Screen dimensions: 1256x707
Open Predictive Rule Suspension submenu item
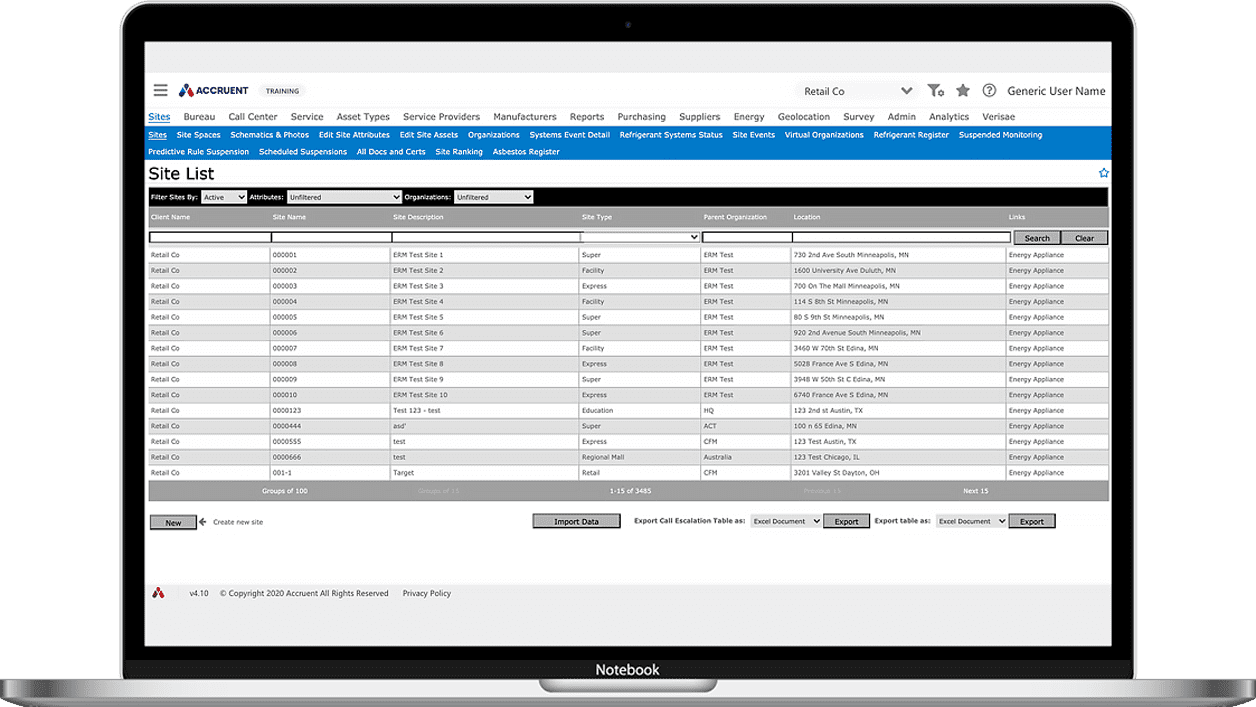pyautogui.click(x=198, y=152)
